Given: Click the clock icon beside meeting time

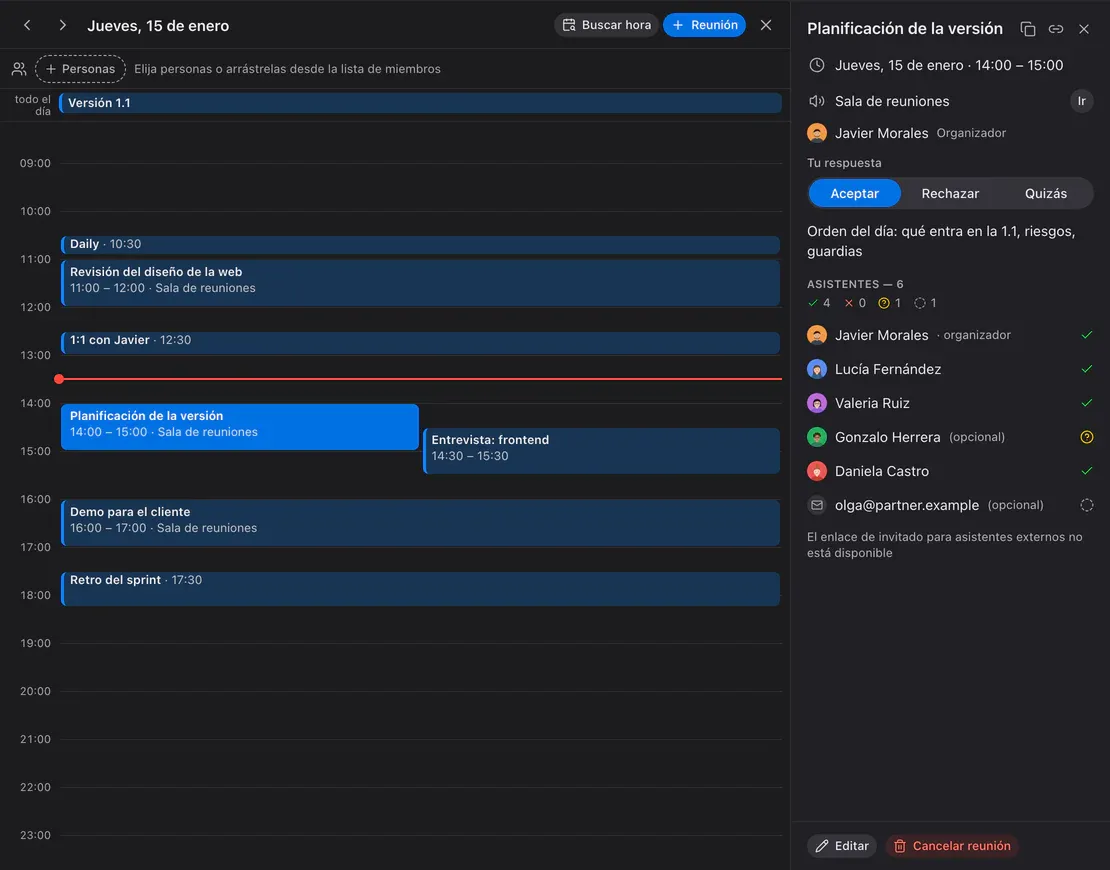Looking at the screenshot, I should click(x=817, y=65).
